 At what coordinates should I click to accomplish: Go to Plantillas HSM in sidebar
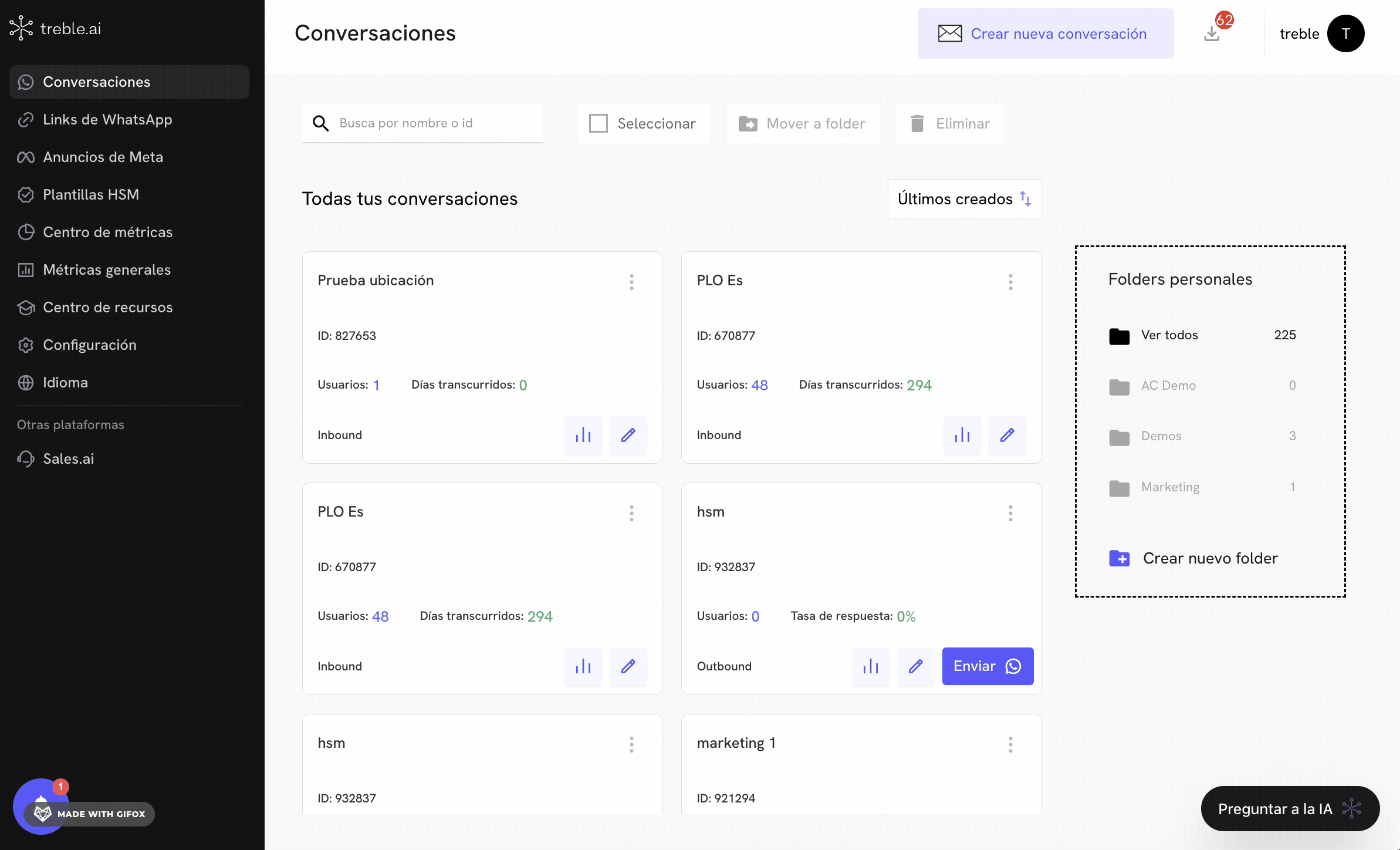coord(91,194)
